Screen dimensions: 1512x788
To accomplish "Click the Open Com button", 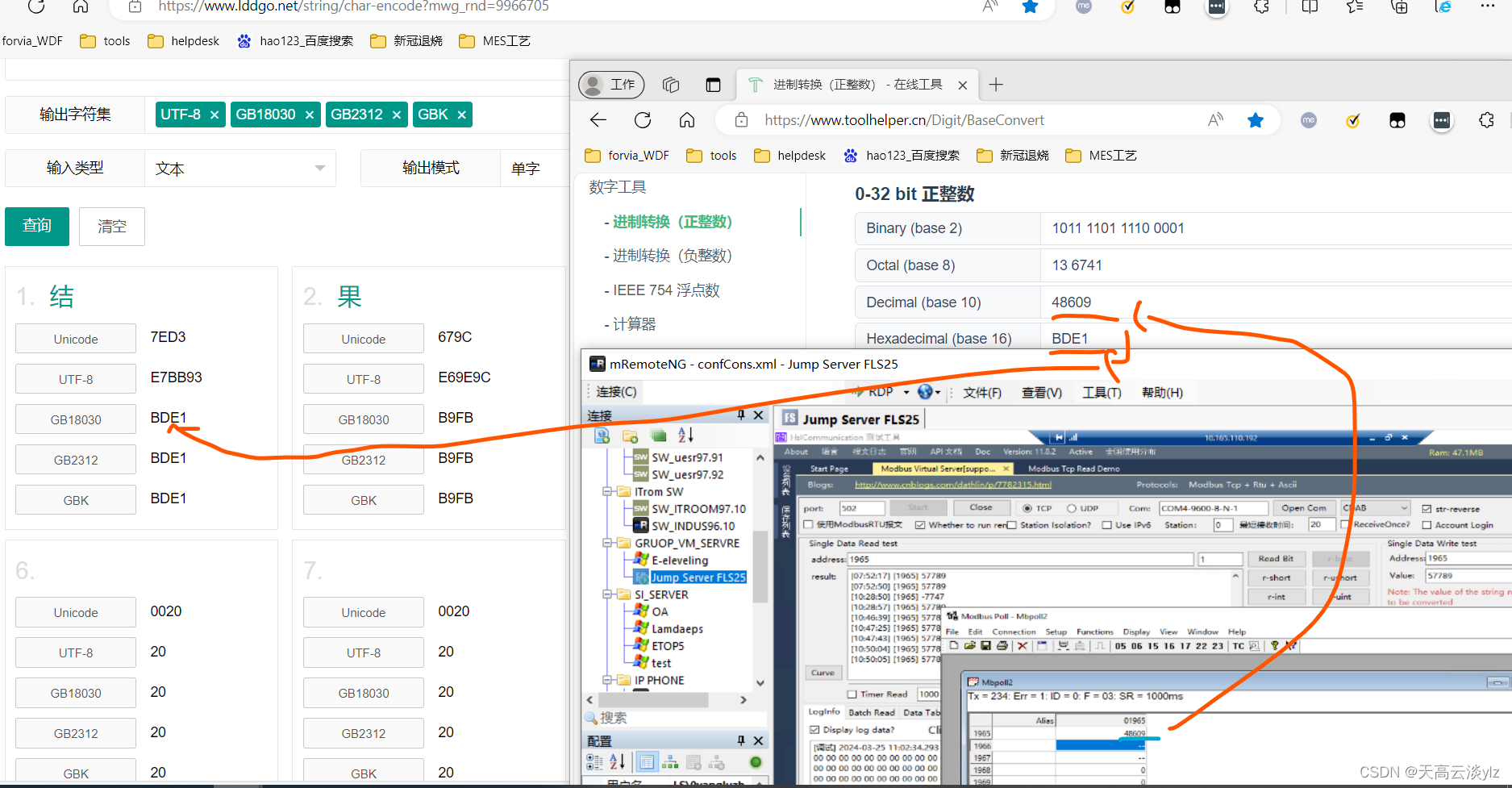I will tap(1303, 508).
